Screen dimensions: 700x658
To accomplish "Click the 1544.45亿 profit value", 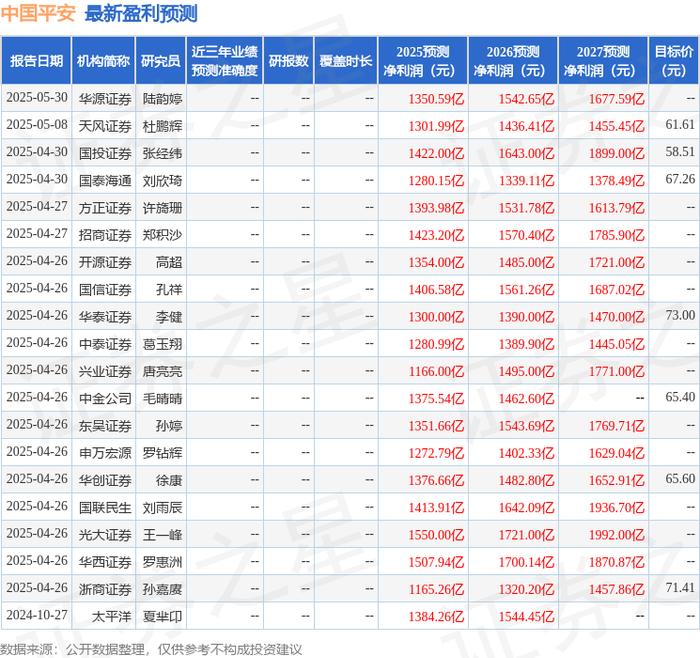I will point(526,616).
